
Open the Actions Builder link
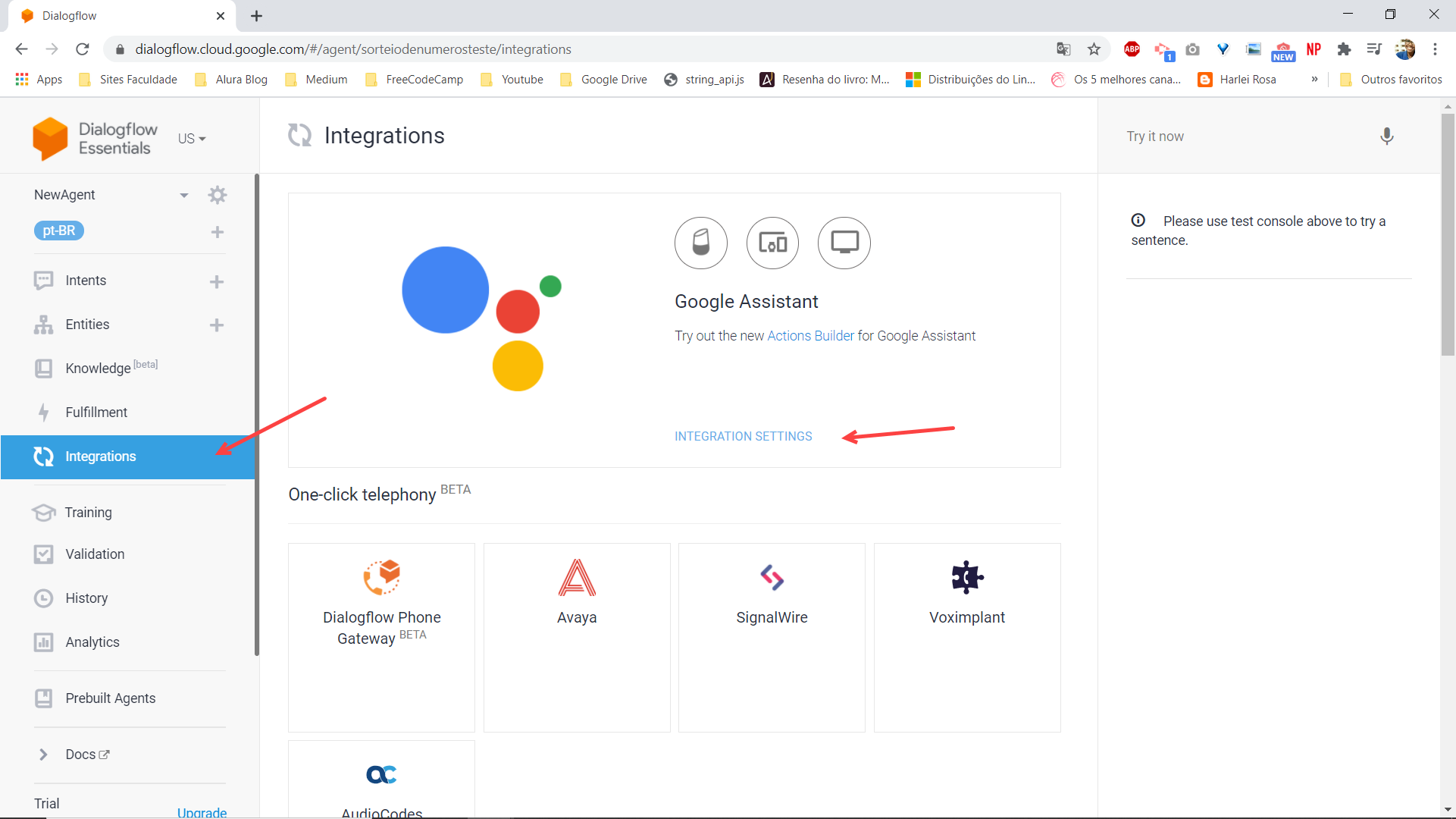(x=810, y=336)
